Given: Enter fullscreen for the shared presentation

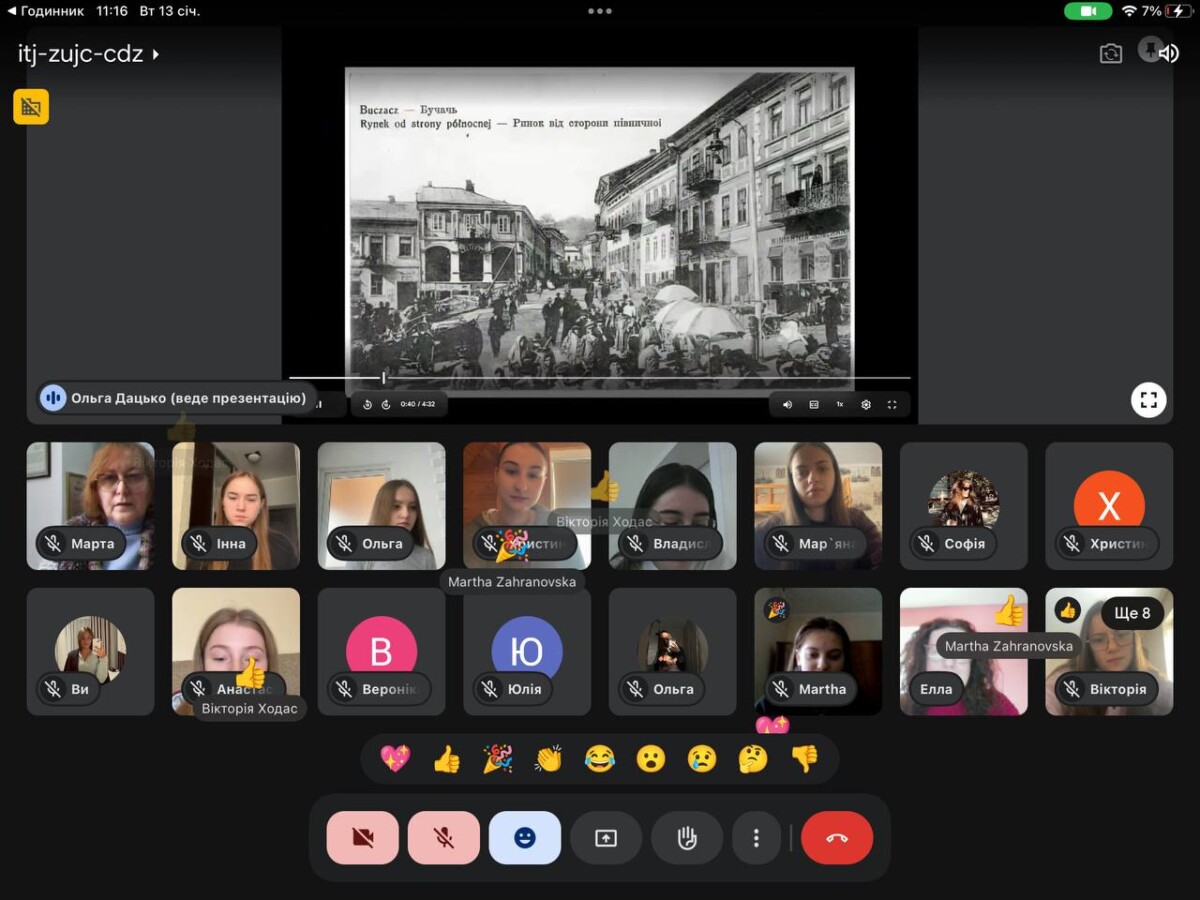Looking at the screenshot, I should [1149, 401].
